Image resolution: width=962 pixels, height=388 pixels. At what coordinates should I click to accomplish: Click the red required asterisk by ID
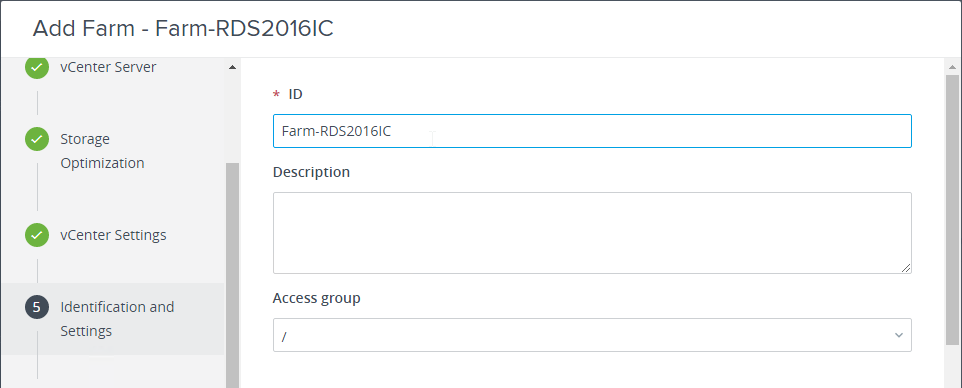276,94
